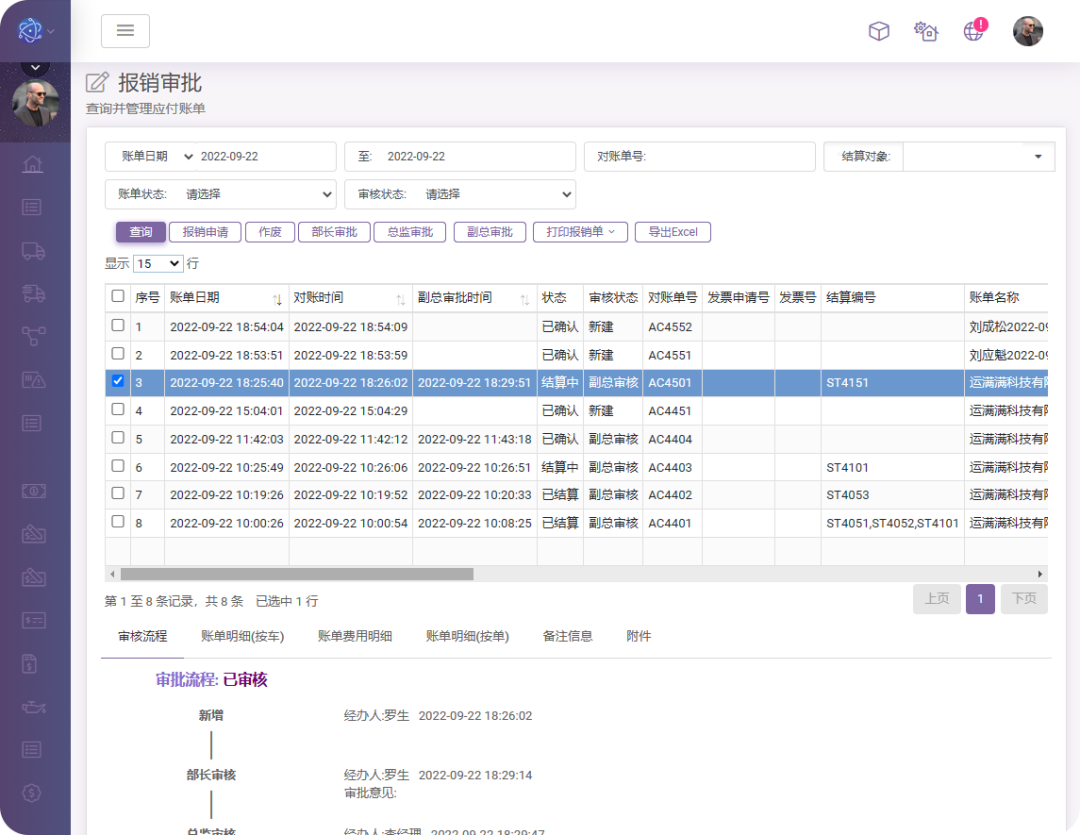Click the globe icon with notification badge
This screenshot has width=1080, height=835.
click(x=974, y=31)
